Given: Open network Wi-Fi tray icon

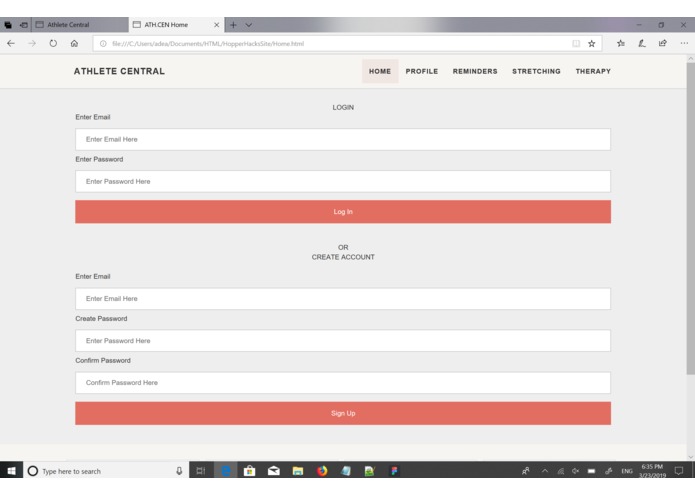Looking at the screenshot, I should click(x=561, y=471).
